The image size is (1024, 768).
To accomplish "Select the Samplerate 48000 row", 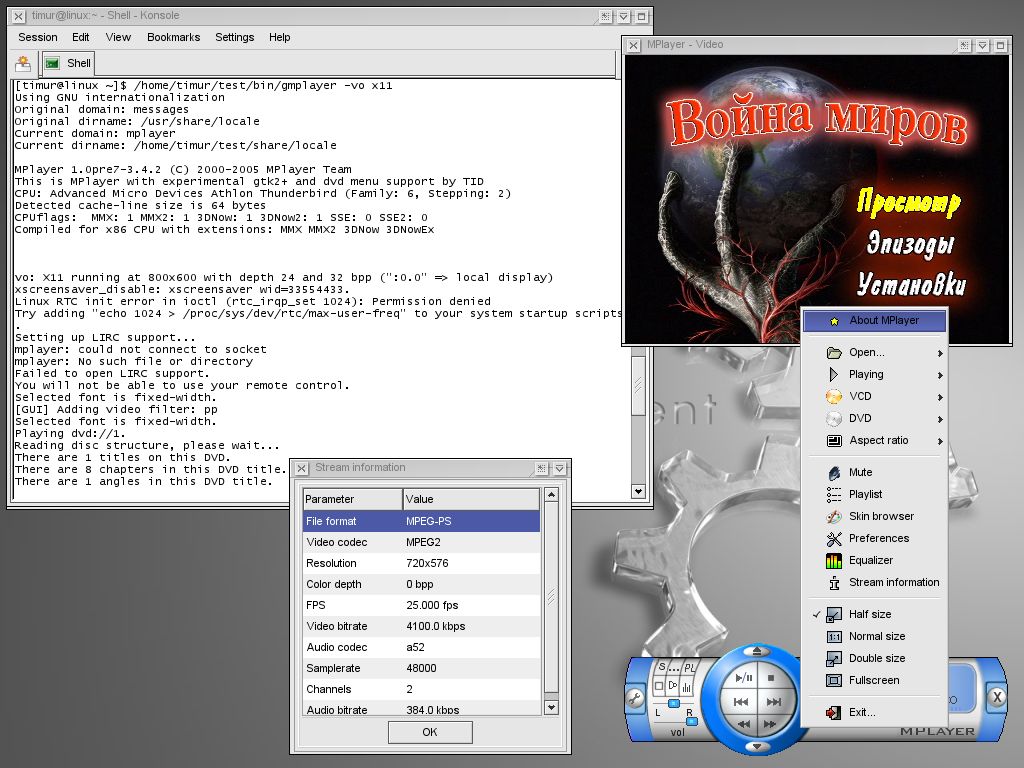I will pyautogui.click(x=421, y=668).
